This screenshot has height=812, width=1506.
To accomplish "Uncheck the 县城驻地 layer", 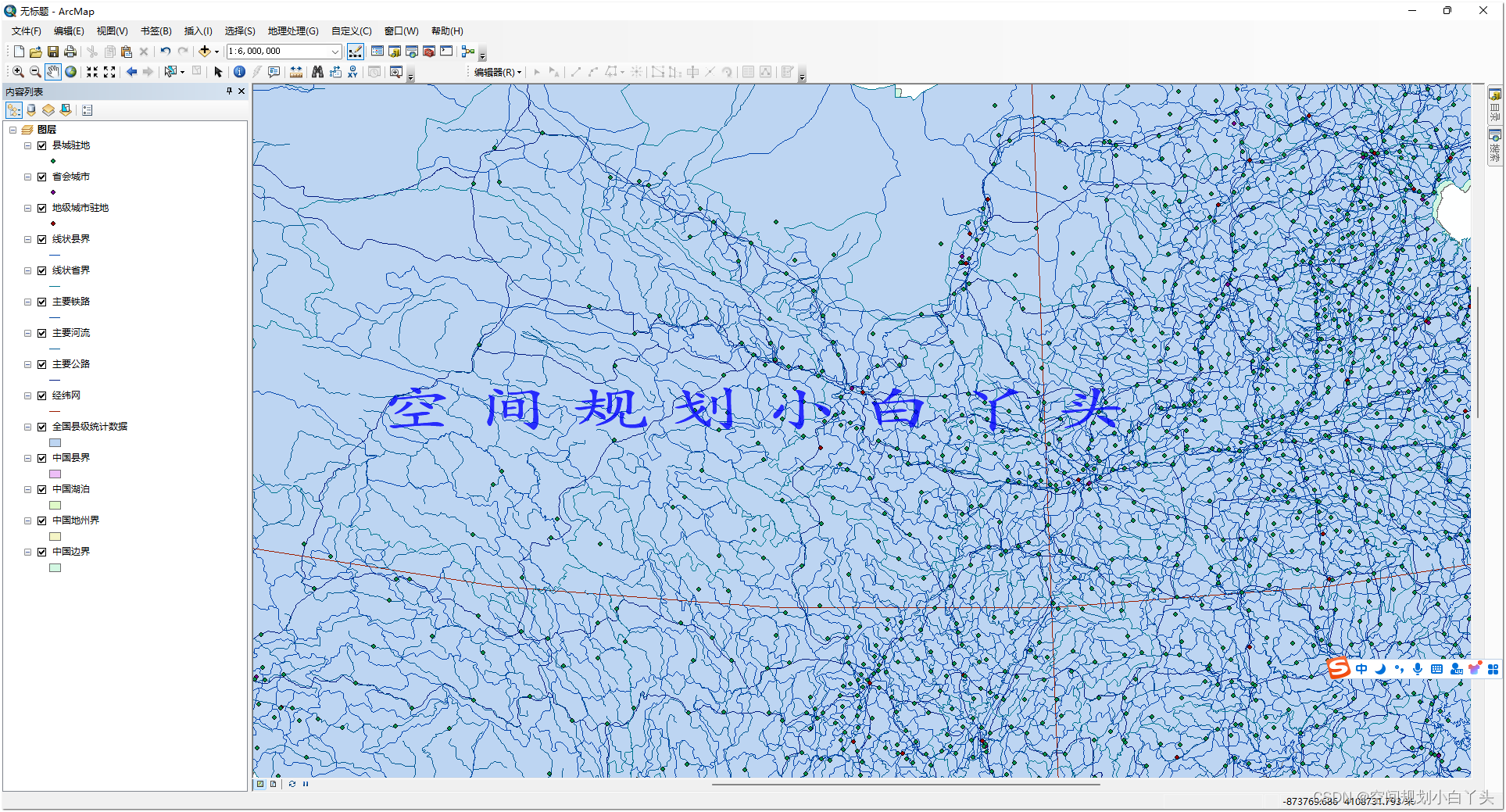I will pos(42,145).
